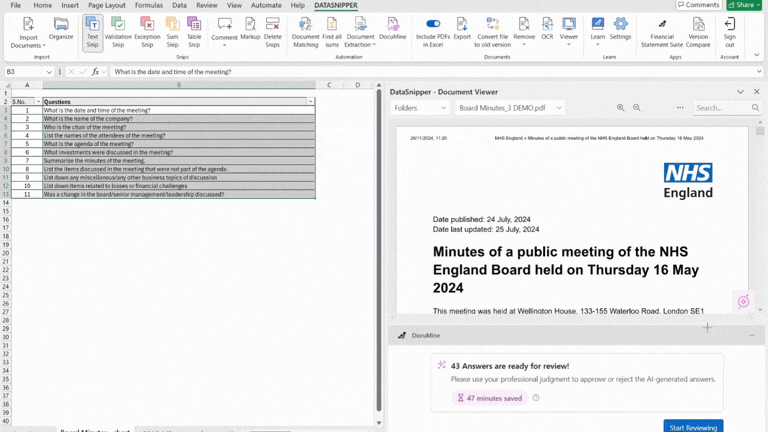Close the Document Viewer pane
The image size is (768, 432).
click(757, 92)
